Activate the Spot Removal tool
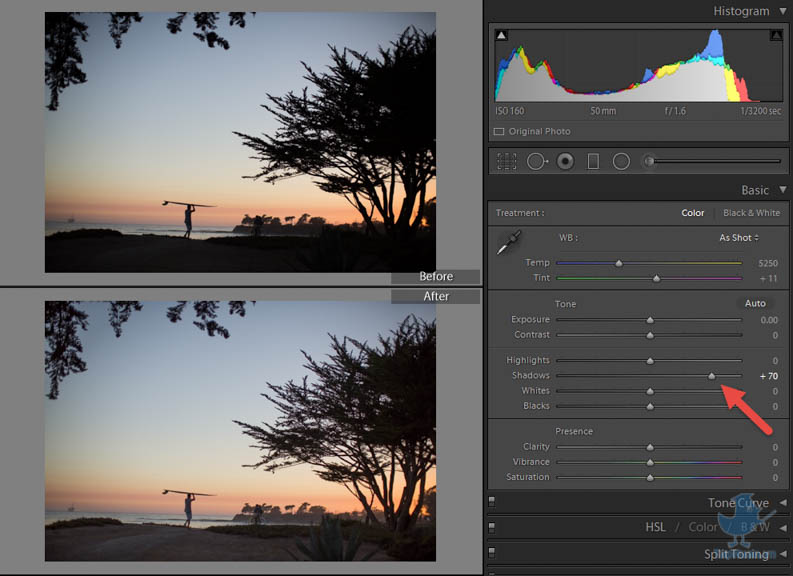Viewport: 793px width, 576px height. pyautogui.click(x=537, y=161)
